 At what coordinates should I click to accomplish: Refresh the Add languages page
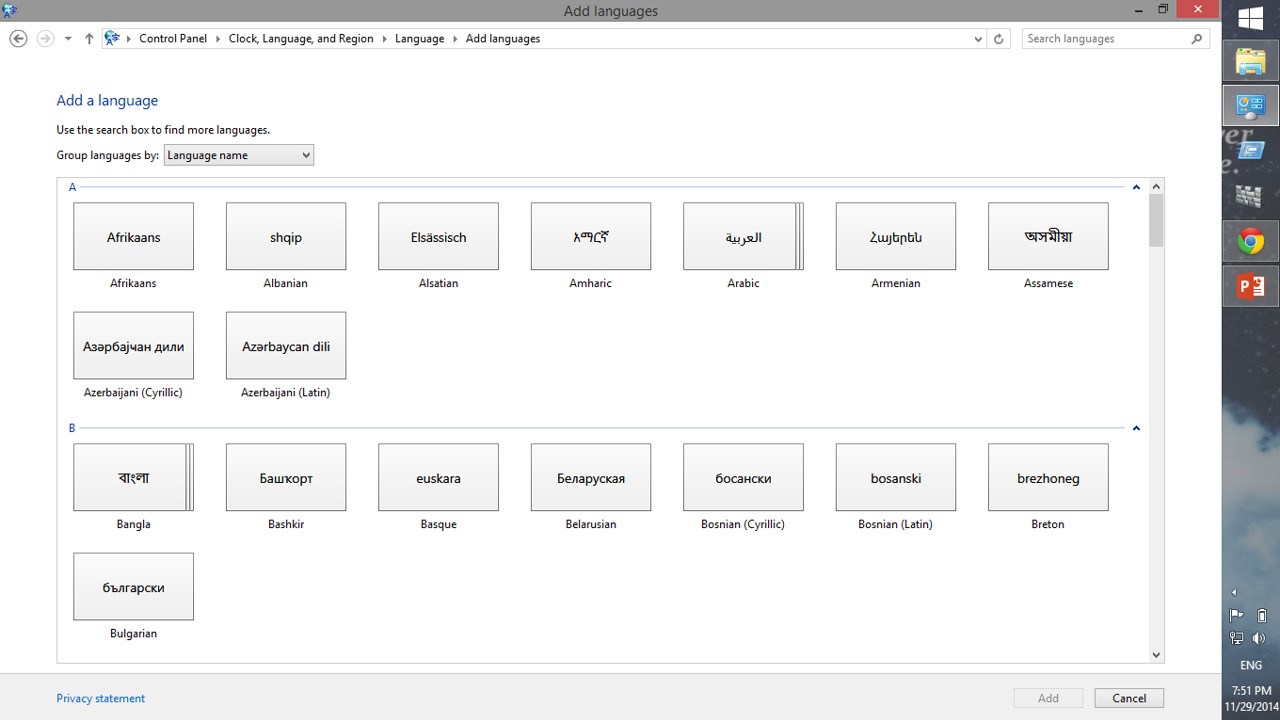pos(998,39)
